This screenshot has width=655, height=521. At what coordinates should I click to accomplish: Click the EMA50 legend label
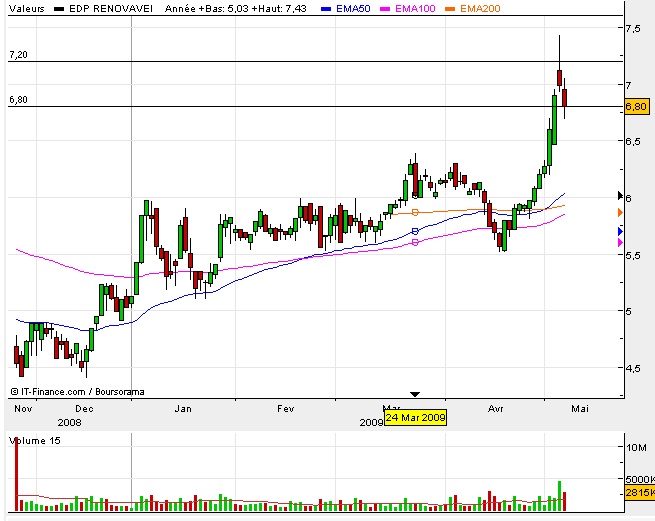pos(353,8)
